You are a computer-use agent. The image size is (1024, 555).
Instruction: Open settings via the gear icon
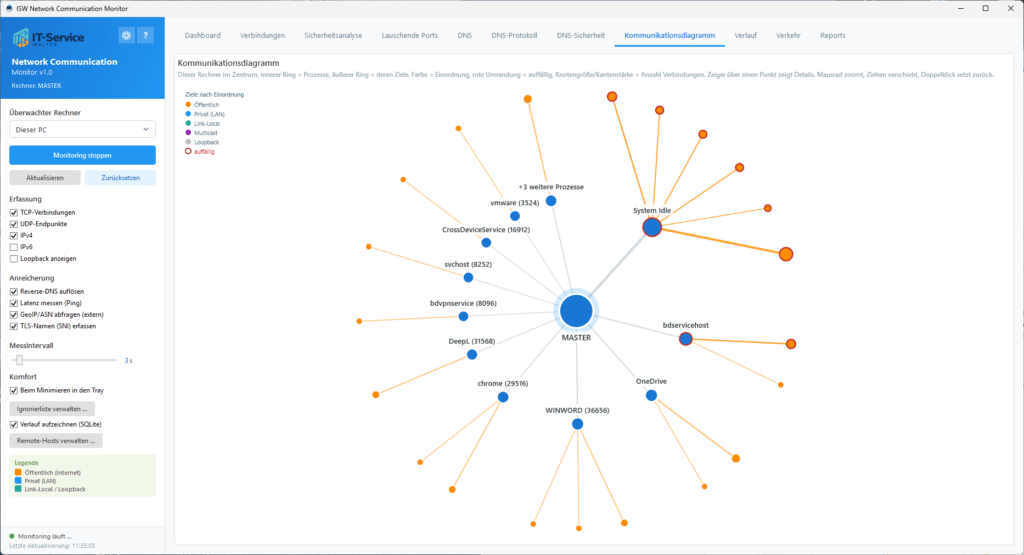coord(126,36)
